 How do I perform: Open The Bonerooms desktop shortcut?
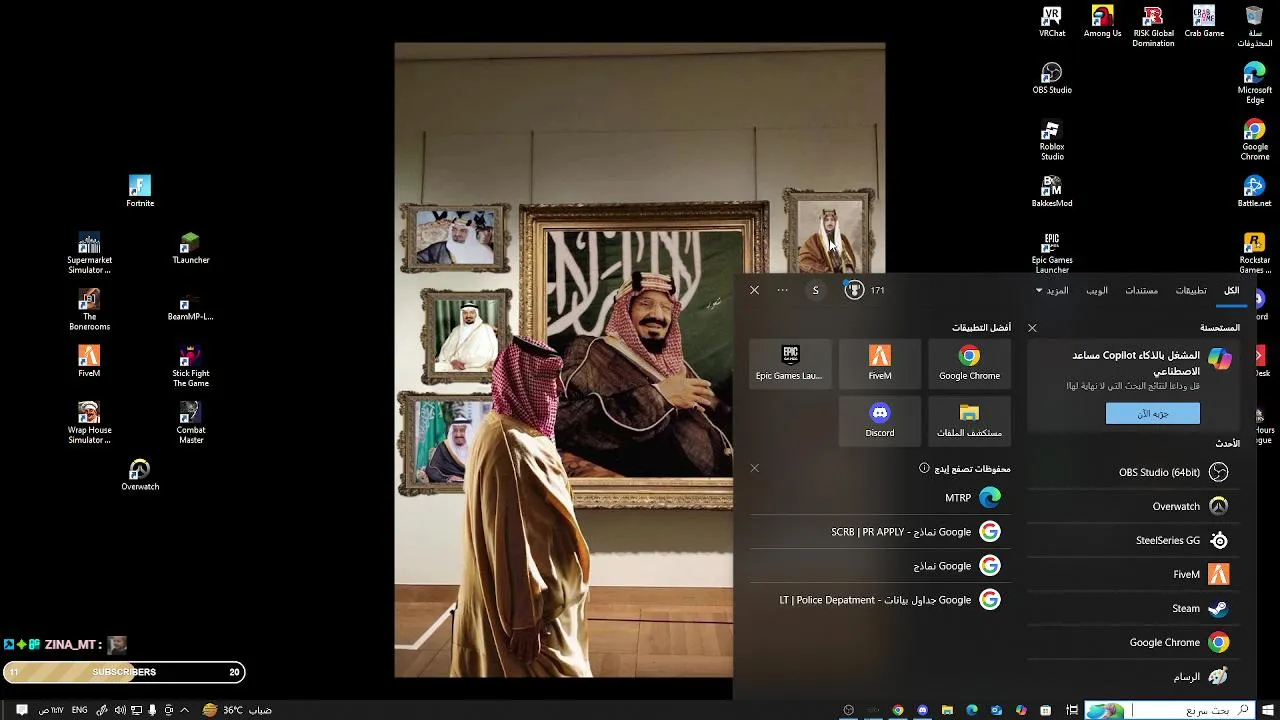pos(89,311)
